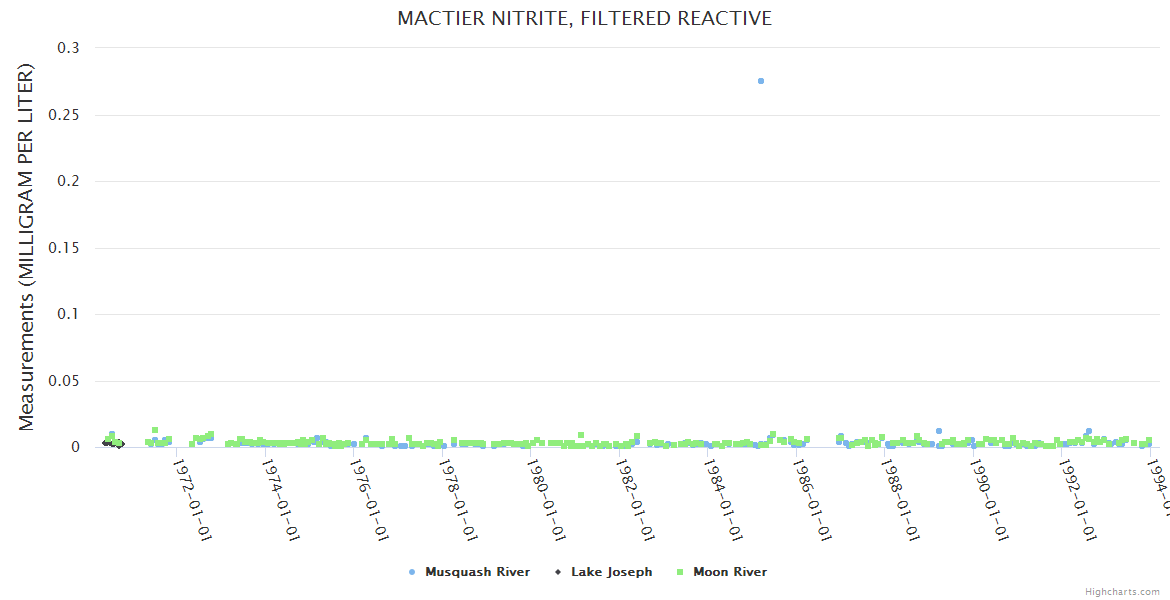Viewport: 1170px width, 600px height.
Task: Click the 0.3 y-axis tick label
Action: pos(69,48)
